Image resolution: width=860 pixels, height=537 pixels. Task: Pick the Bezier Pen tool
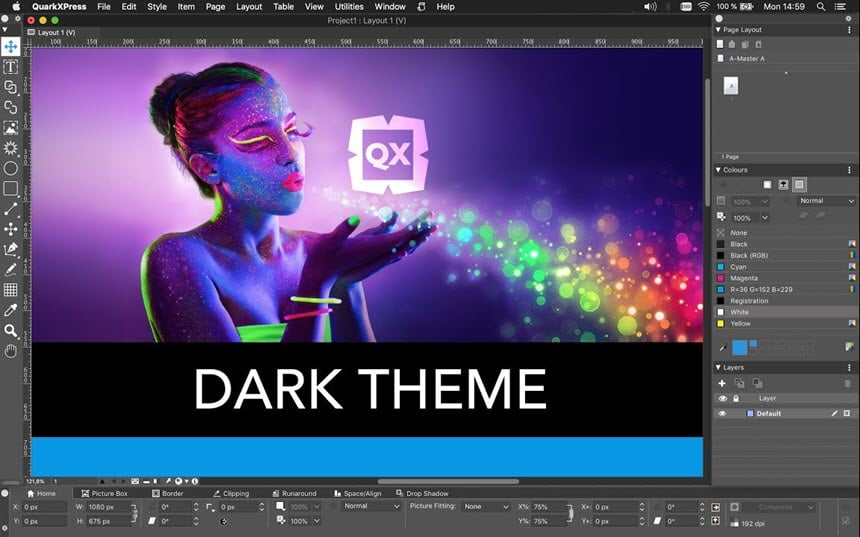(10, 250)
